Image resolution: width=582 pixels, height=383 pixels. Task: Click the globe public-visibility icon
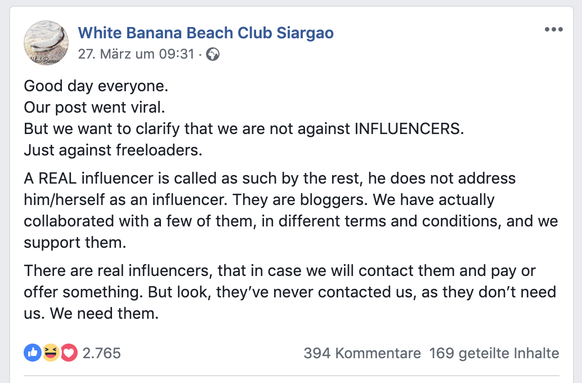[213, 54]
